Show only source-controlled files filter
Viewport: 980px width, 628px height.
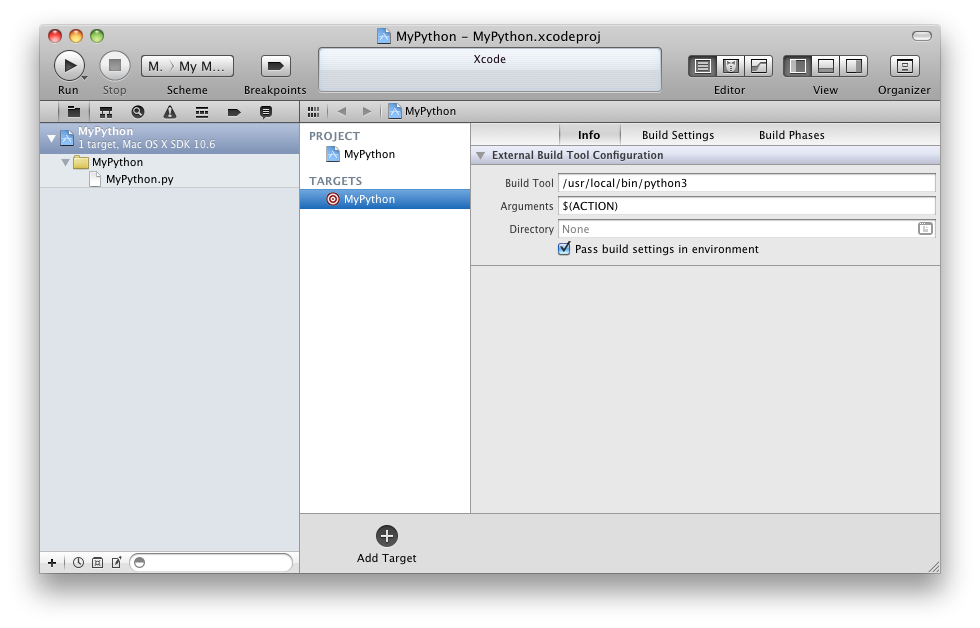(x=98, y=562)
